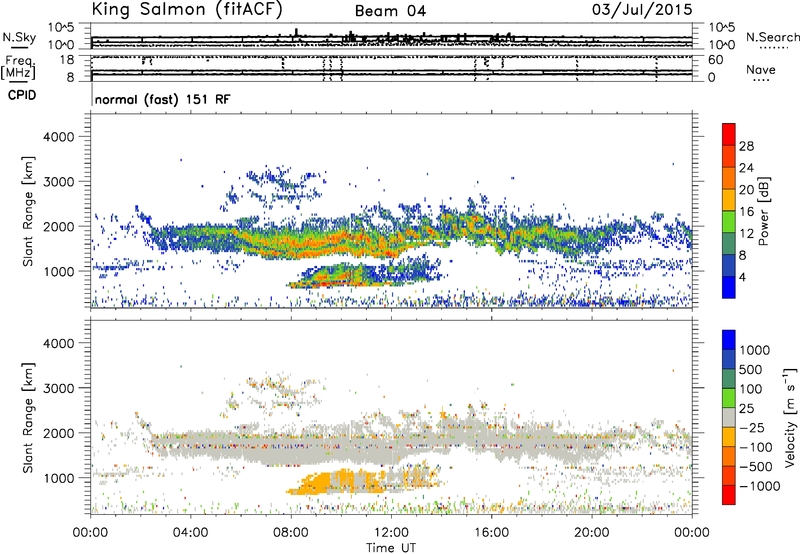Select the '3000' tick in the velocity panel

[x=58, y=388]
